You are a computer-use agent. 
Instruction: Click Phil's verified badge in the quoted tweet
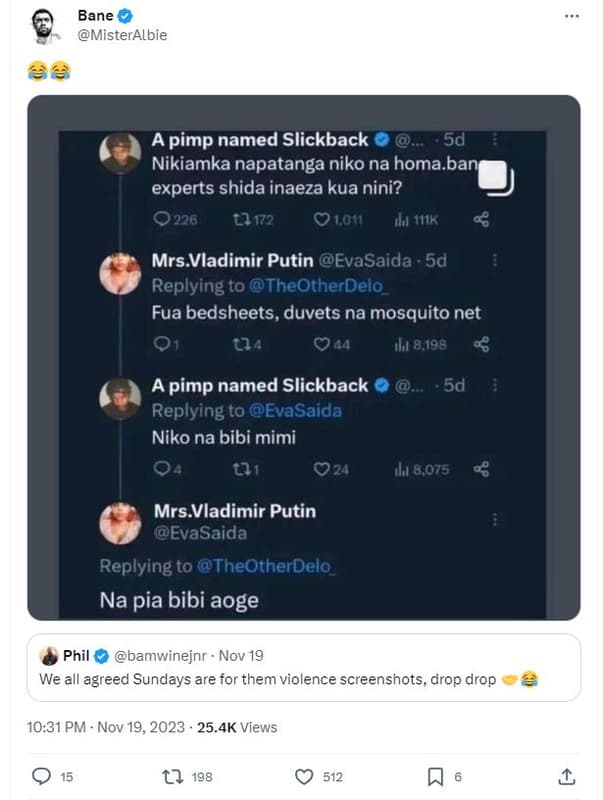click(x=98, y=657)
